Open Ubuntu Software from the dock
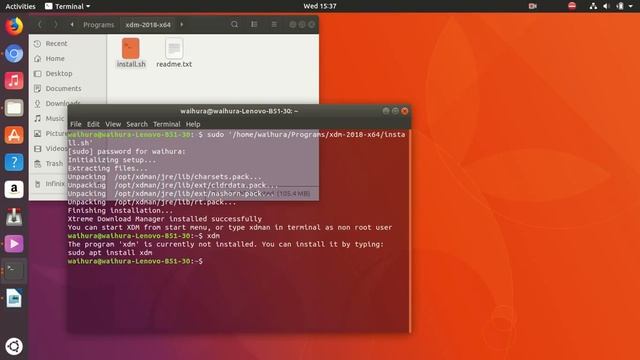 [14, 135]
